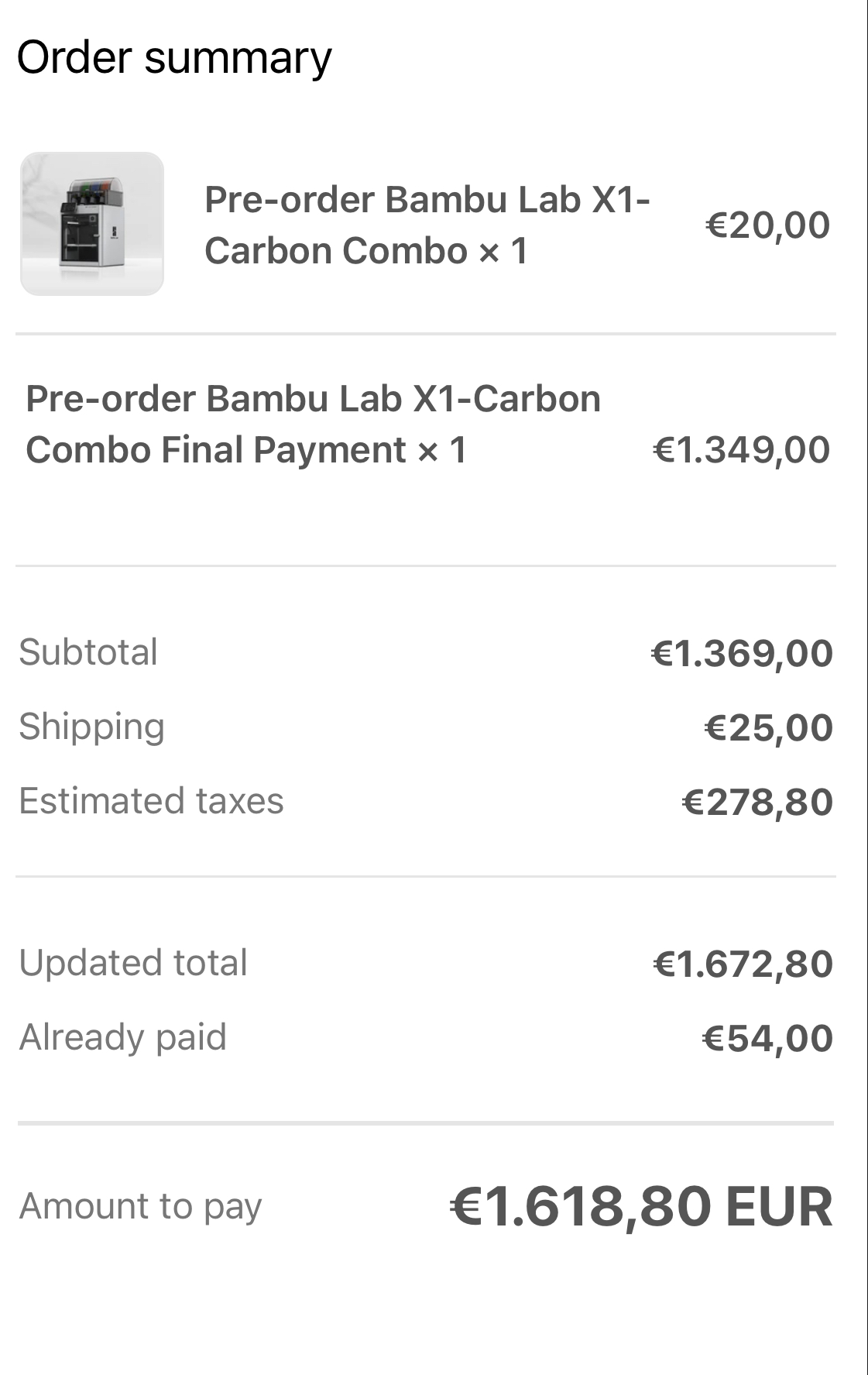The width and height of the screenshot is (868, 1375).
Task: Select the €1.618,80 EUR amount due
Action: coord(641,1207)
